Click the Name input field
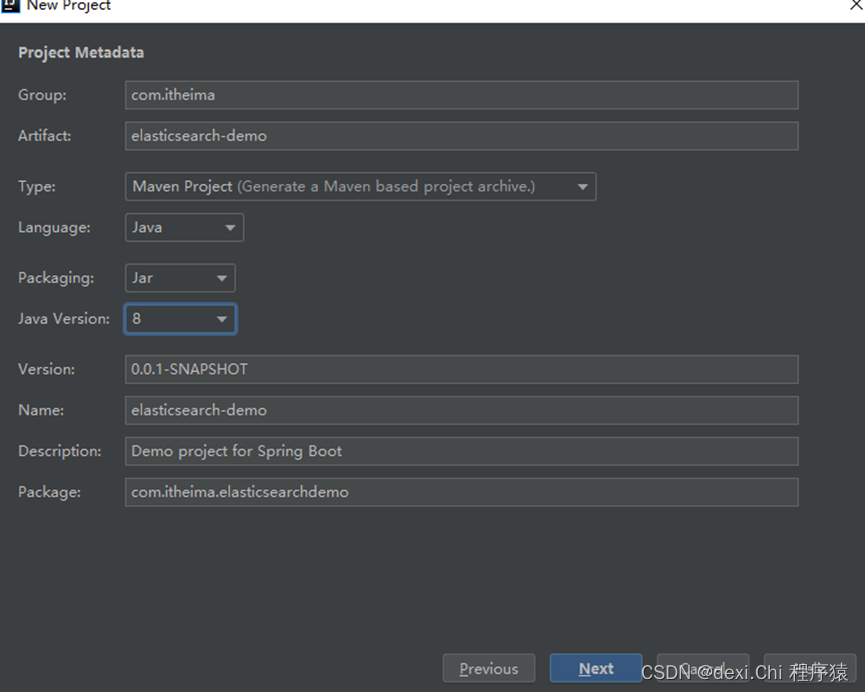The height and width of the screenshot is (692, 865). point(461,410)
